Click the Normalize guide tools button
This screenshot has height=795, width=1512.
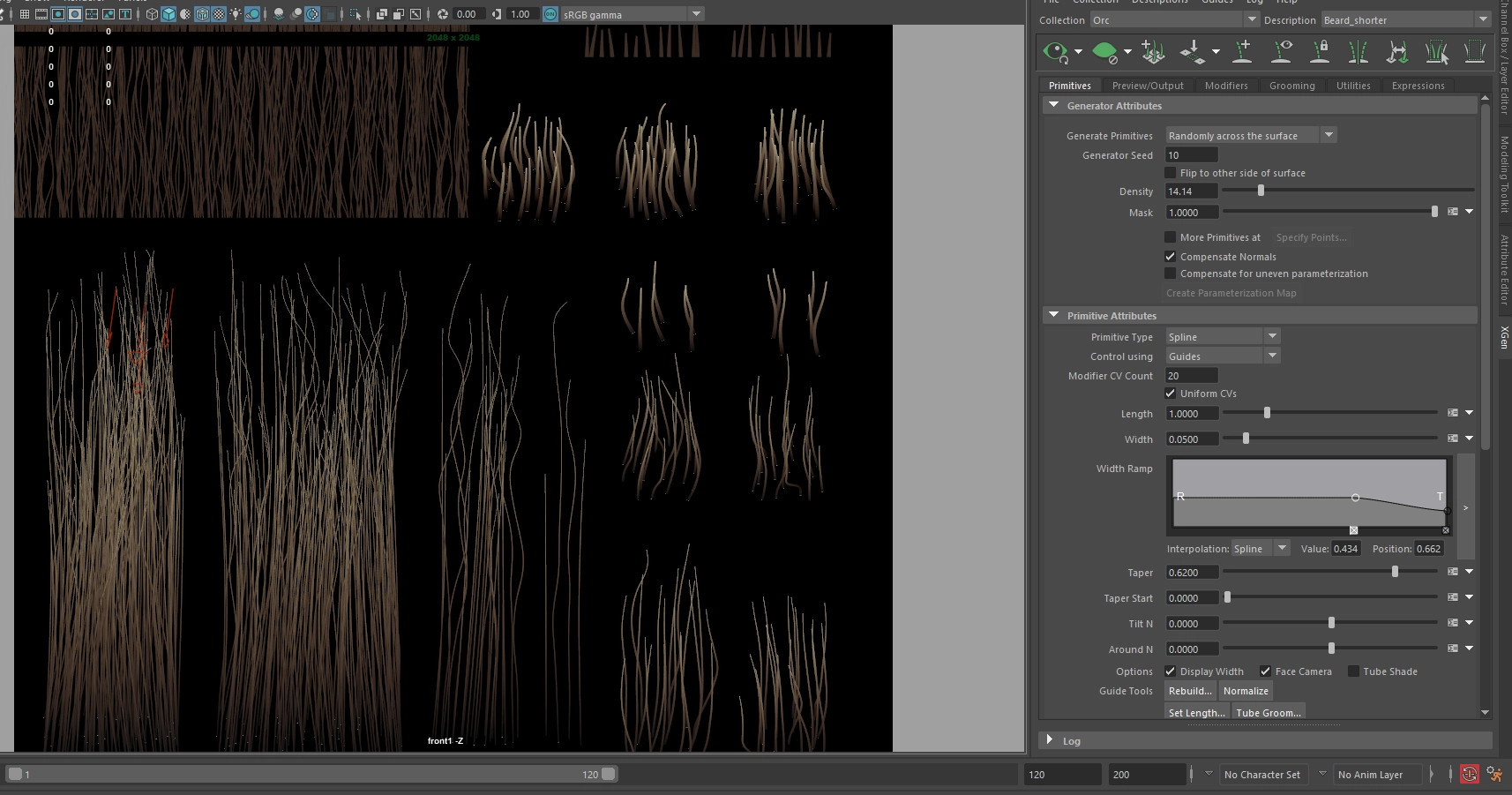tap(1246, 691)
